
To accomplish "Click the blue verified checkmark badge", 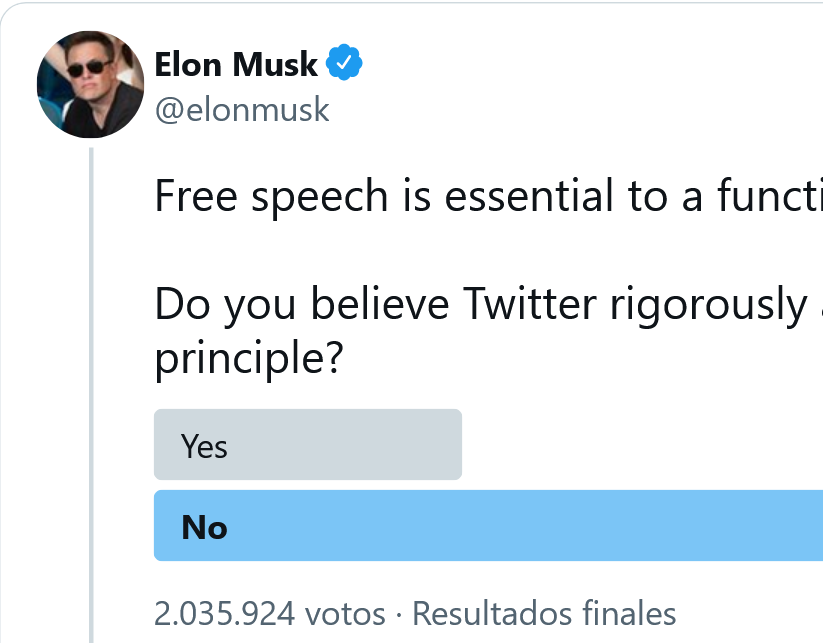I will 344,62.
